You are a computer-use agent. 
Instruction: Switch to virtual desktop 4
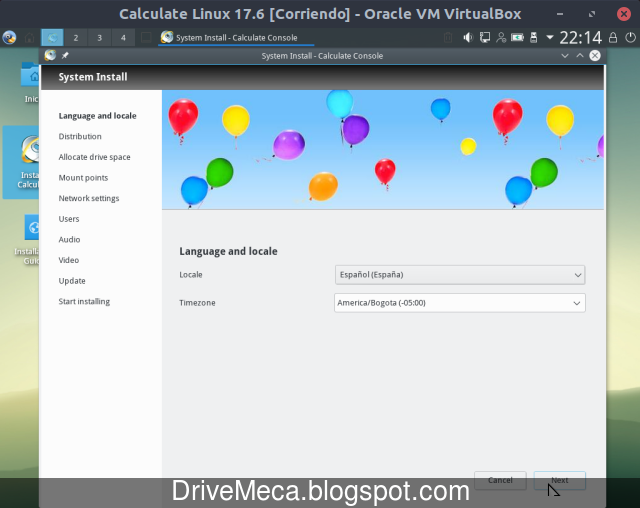(x=123, y=38)
